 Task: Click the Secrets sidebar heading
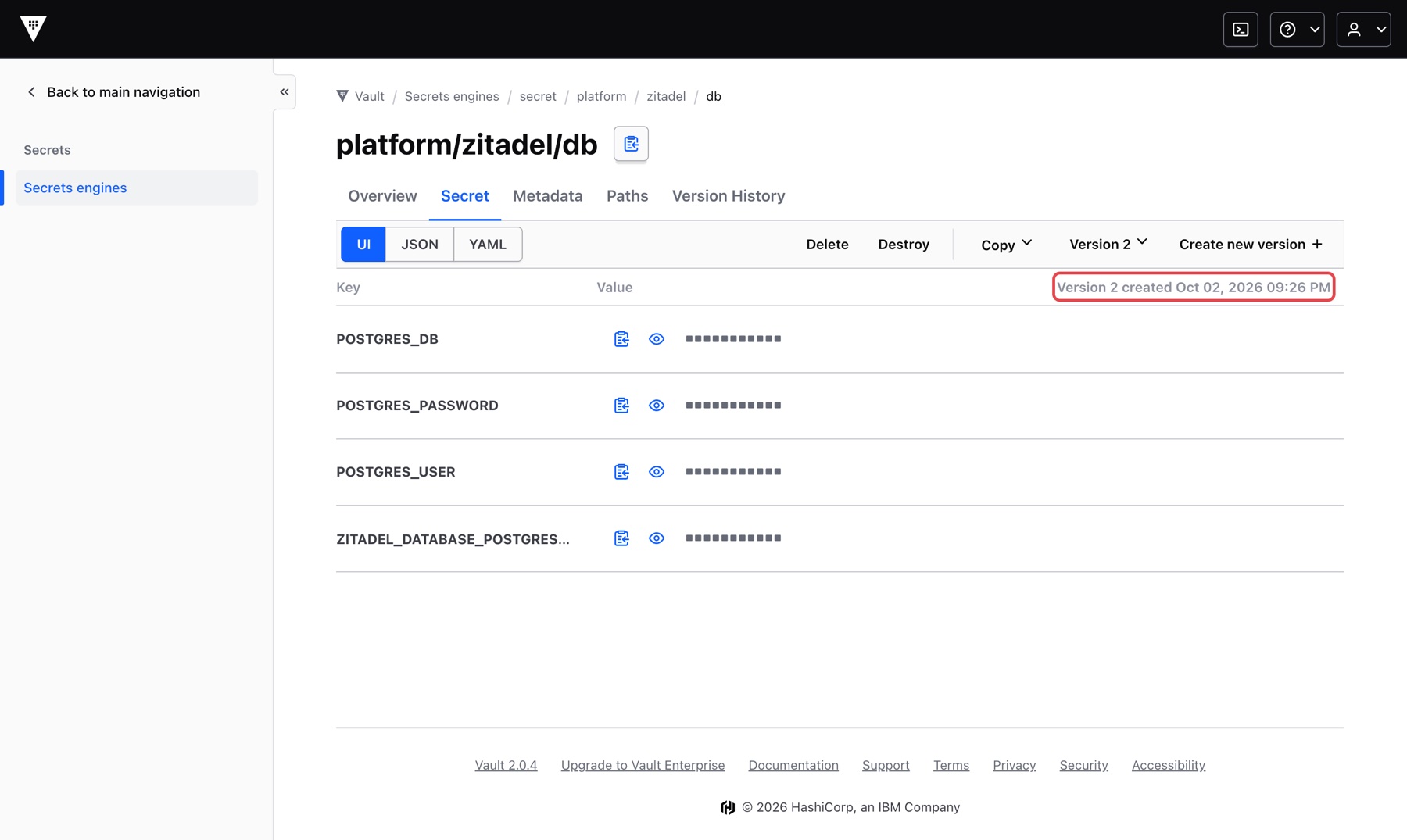(x=47, y=150)
